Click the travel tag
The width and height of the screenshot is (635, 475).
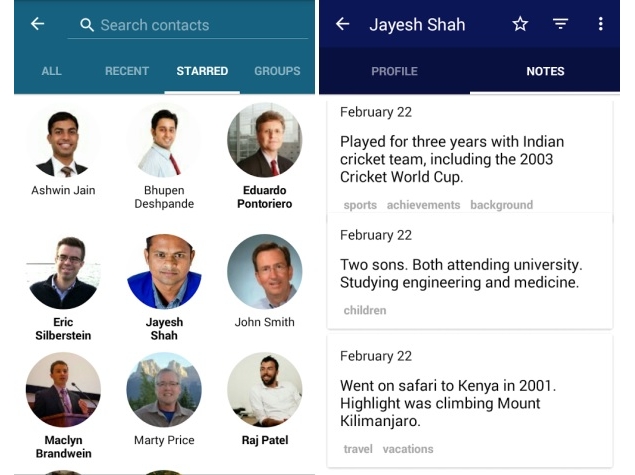pyautogui.click(x=358, y=449)
